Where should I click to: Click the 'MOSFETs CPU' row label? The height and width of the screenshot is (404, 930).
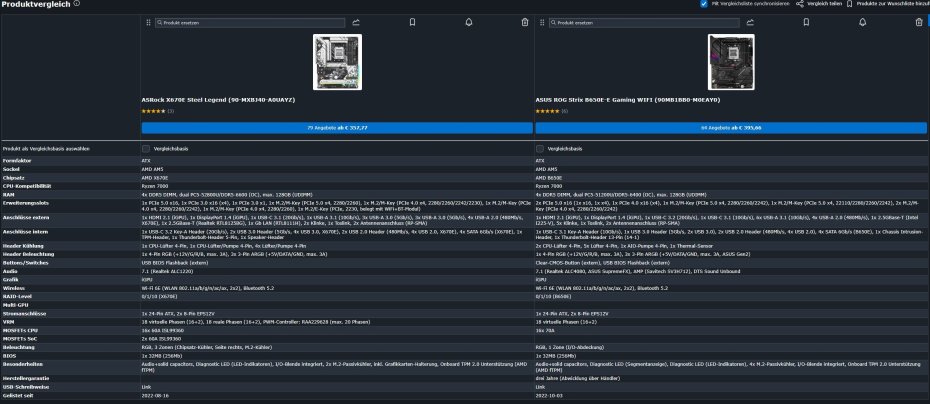coord(20,330)
